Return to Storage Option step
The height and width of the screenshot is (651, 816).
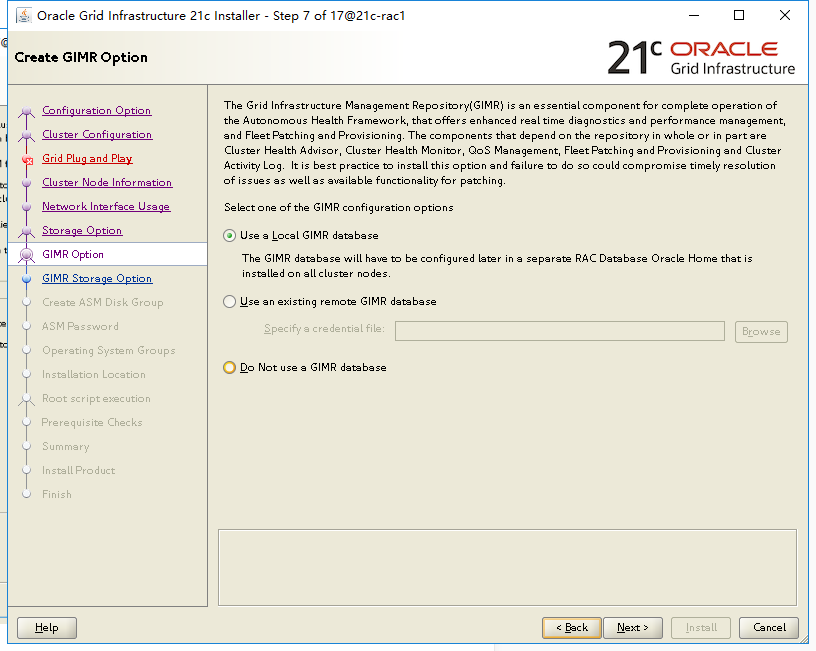click(x=82, y=230)
